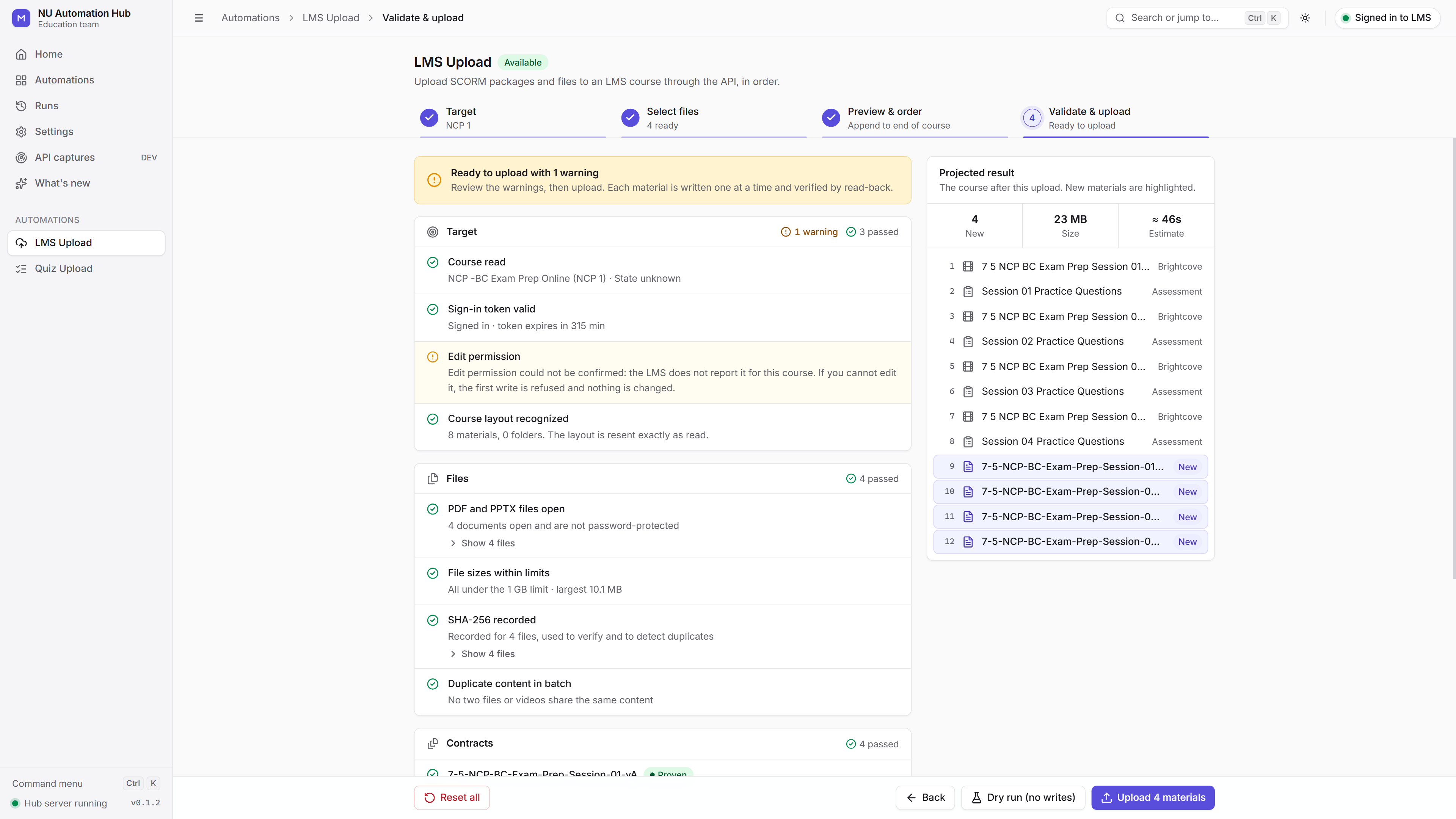Click the Contracts section icon

pyautogui.click(x=432, y=744)
